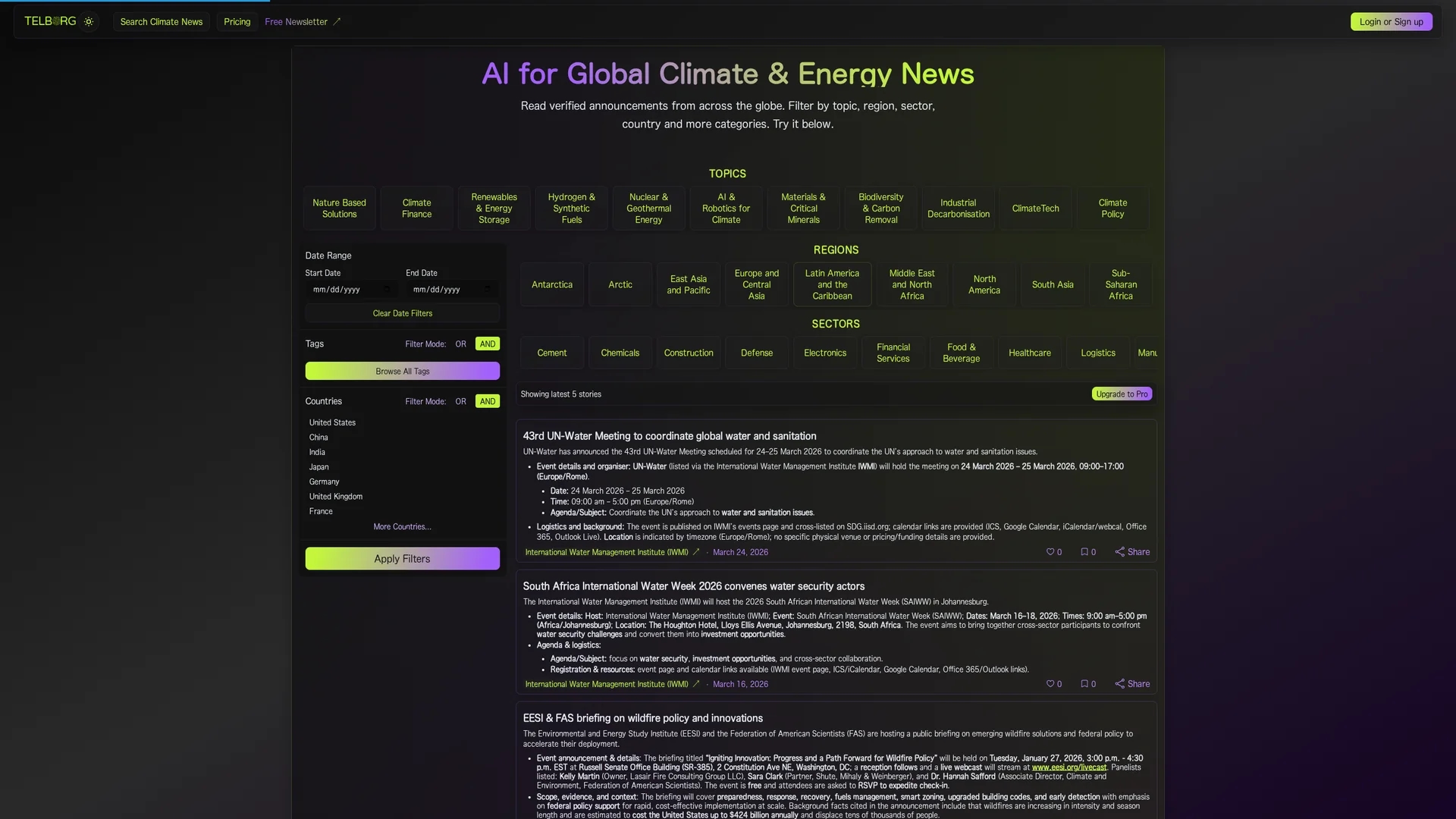Filter by Climate Policy topic
Screen dimensions: 1456x819
pyautogui.click(x=1113, y=209)
